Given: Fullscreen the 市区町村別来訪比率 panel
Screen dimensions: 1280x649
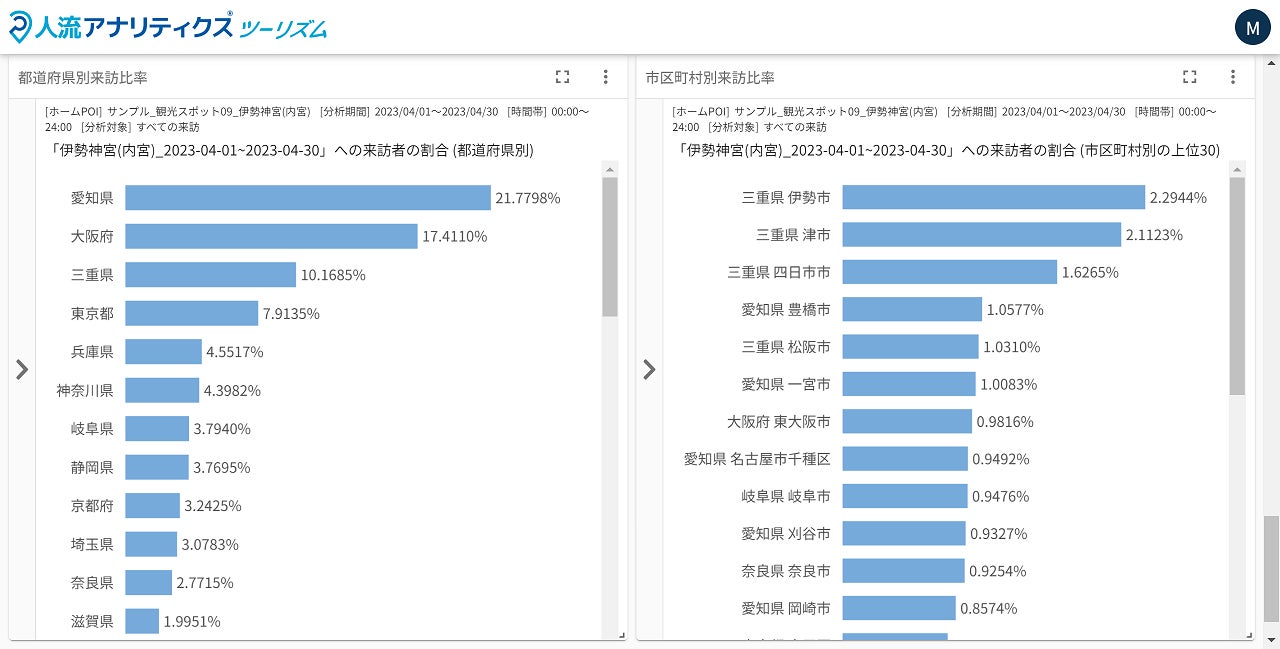Looking at the screenshot, I should [1189, 77].
